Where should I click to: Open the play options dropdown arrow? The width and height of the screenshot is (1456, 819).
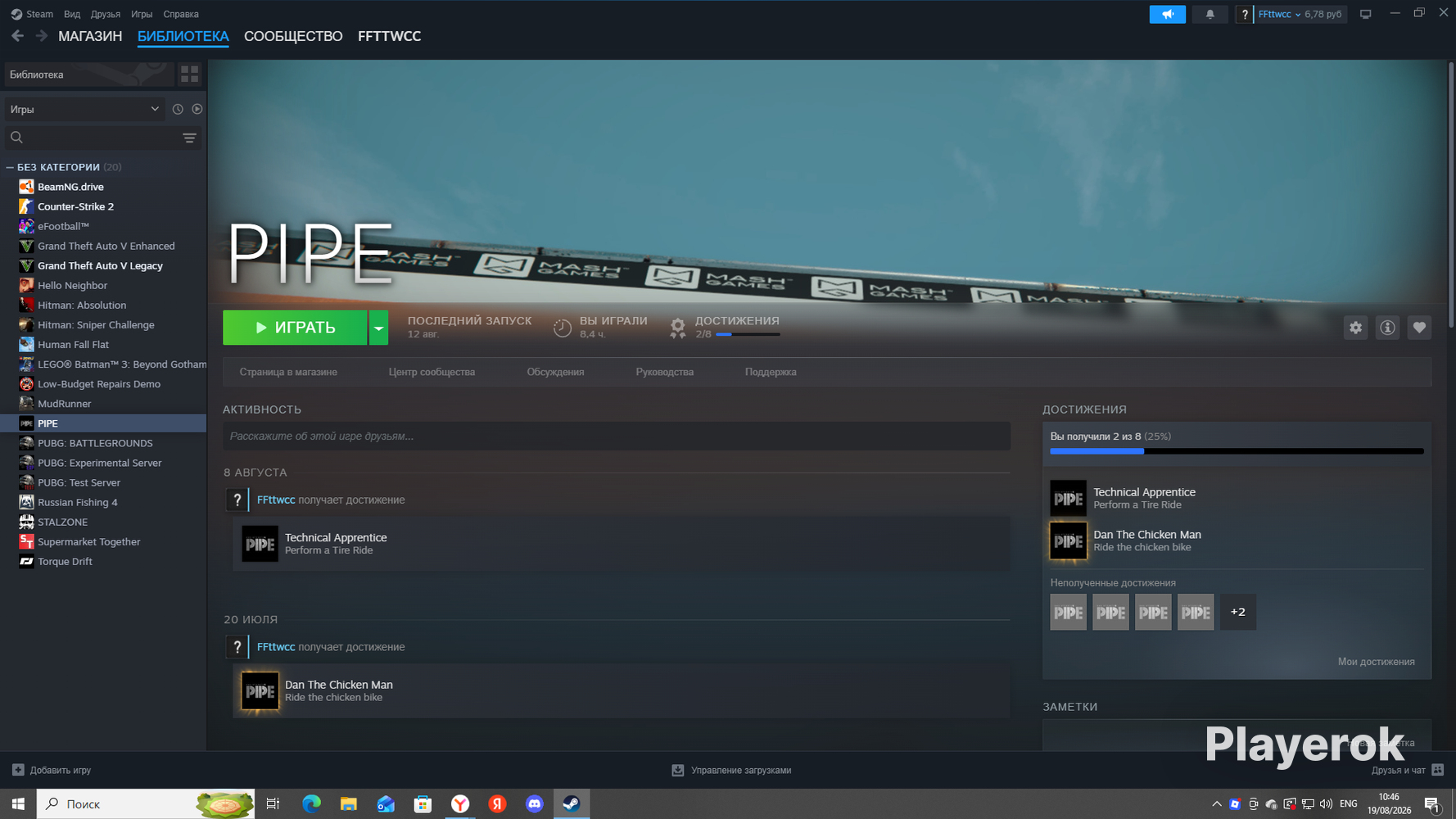pyautogui.click(x=378, y=328)
